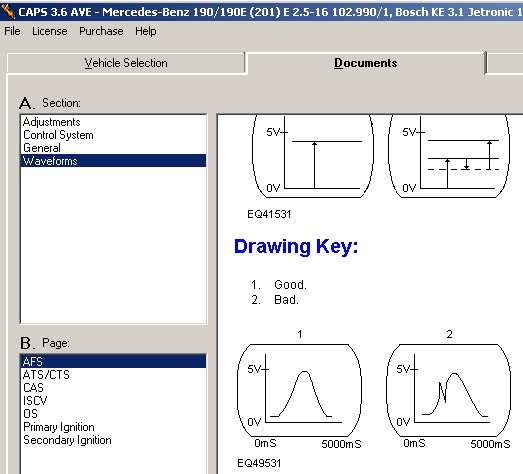Screen dimensions: 523x474
Task: Click the single-level 5V graph above EQ41531
Action: tap(313, 156)
